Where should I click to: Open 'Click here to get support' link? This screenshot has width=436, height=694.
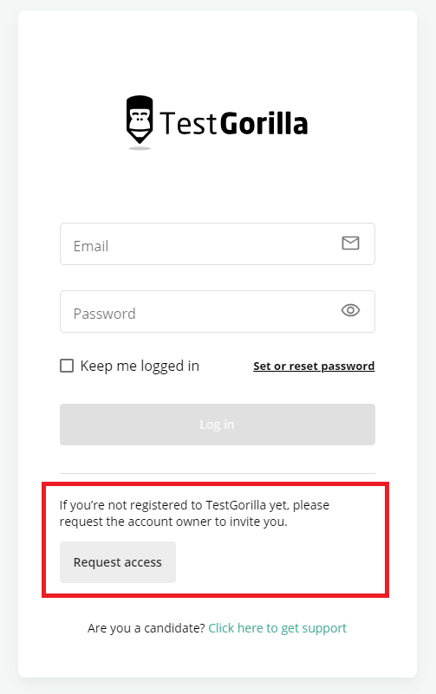[278, 628]
